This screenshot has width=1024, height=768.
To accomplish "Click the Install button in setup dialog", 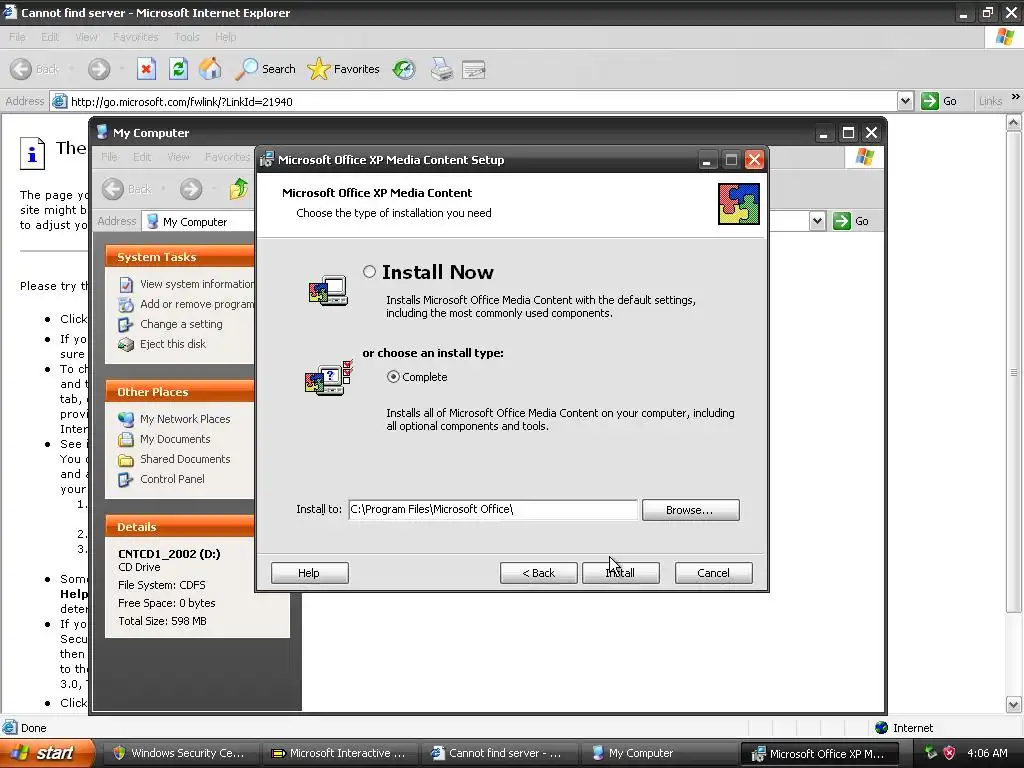I will [x=620, y=573].
